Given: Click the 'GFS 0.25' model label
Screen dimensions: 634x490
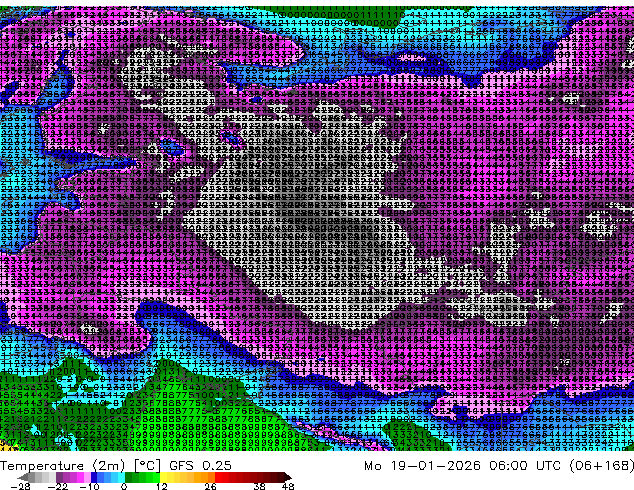Looking at the screenshot, I should point(200,466).
